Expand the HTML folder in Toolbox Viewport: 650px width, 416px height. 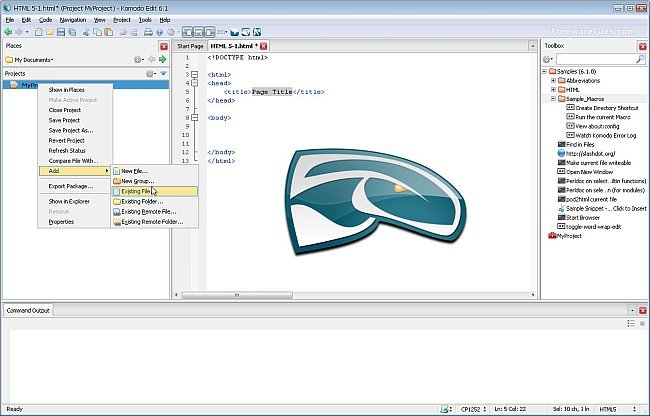[553, 89]
